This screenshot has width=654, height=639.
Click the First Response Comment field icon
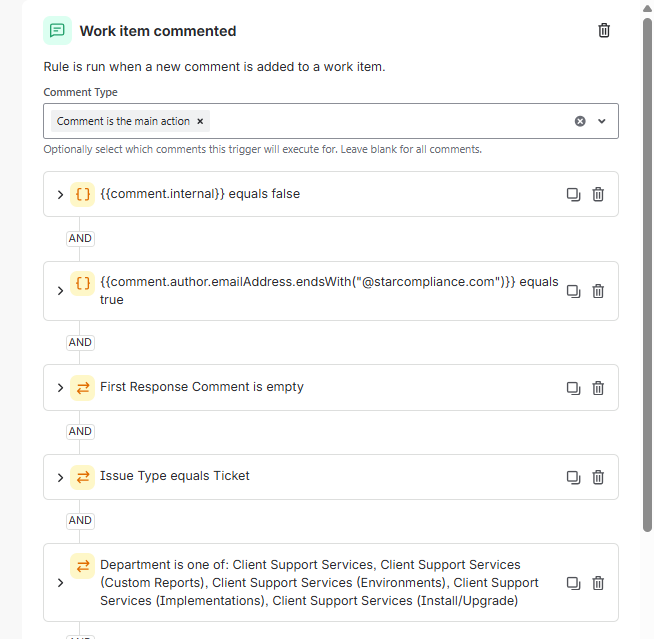(83, 388)
